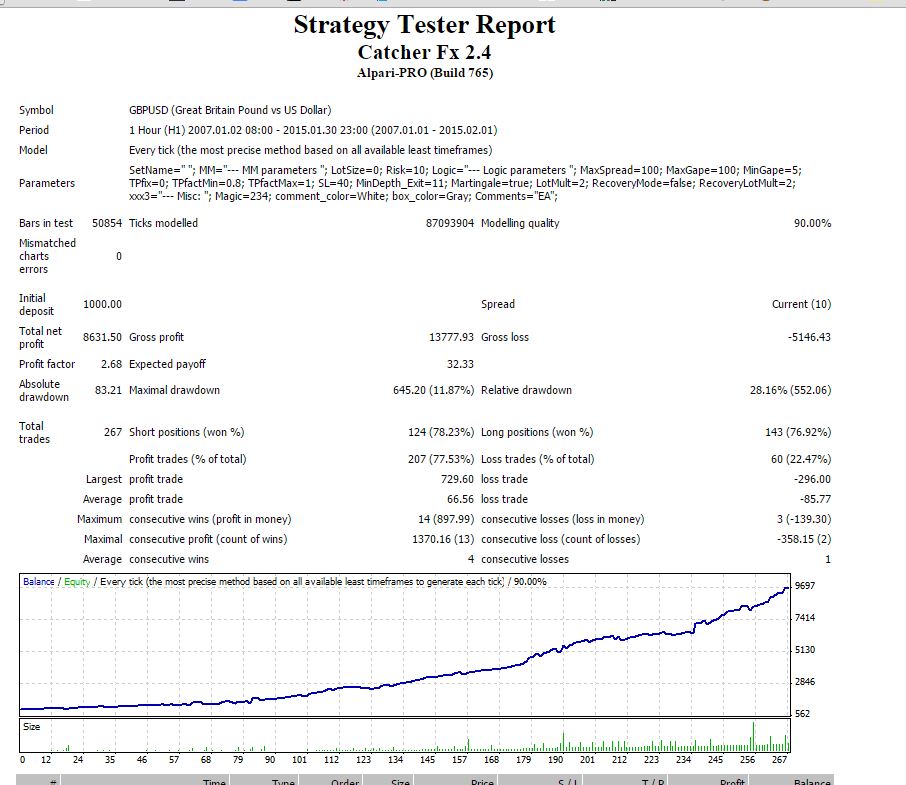Click Profit trades value 207 (77.53%)

441,459
